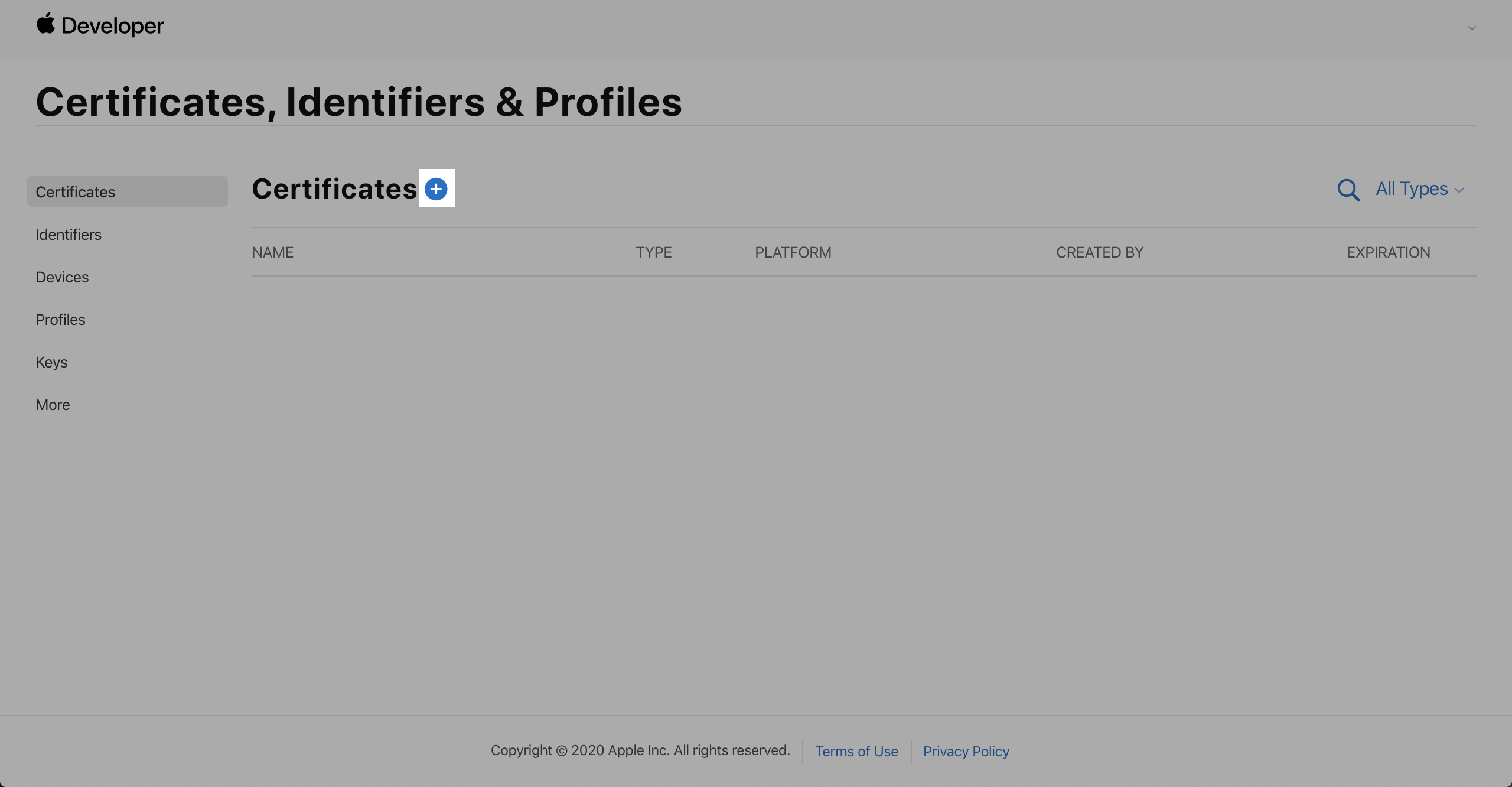1512x787 pixels.
Task: Click the Apple logo icon
Action: pos(45,24)
